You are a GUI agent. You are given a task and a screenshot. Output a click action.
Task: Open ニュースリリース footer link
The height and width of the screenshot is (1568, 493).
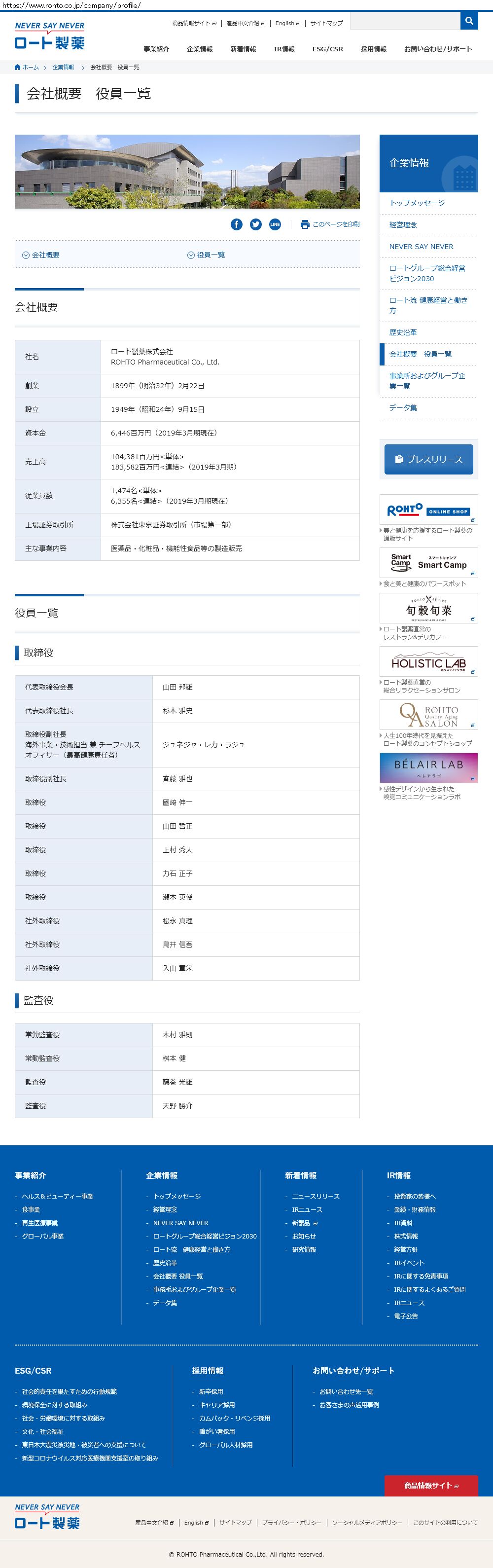[316, 1196]
